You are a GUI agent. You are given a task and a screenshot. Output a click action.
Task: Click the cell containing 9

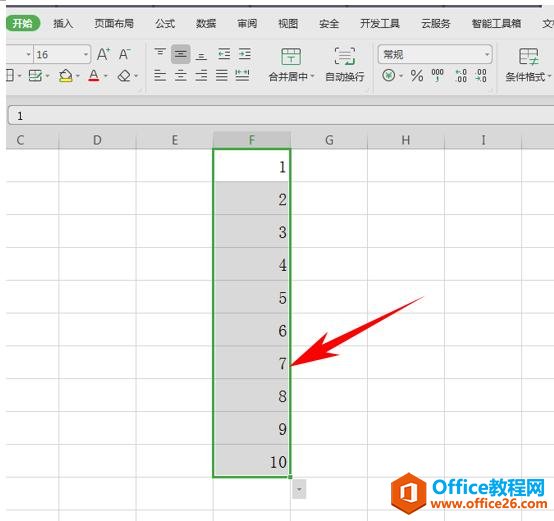point(252,428)
